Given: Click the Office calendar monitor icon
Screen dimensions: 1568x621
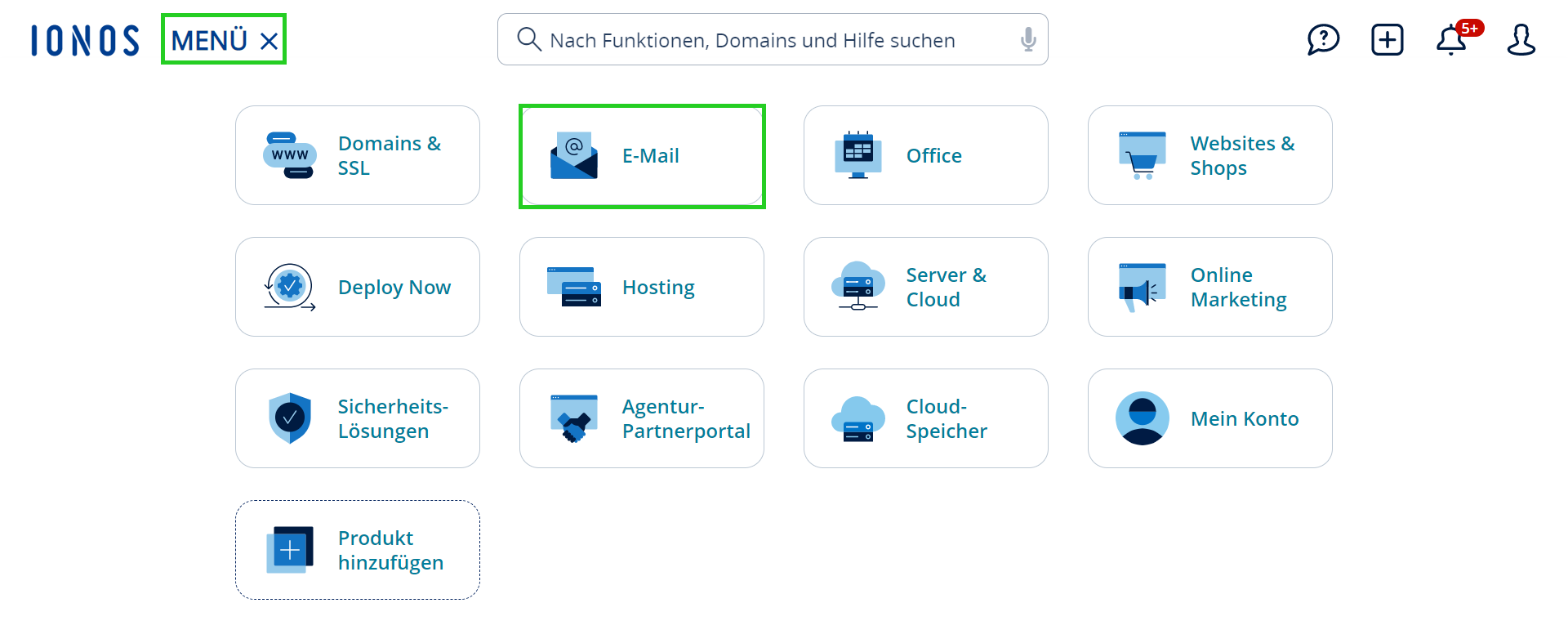Looking at the screenshot, I should pyautogui.click(x=858, y=155).
